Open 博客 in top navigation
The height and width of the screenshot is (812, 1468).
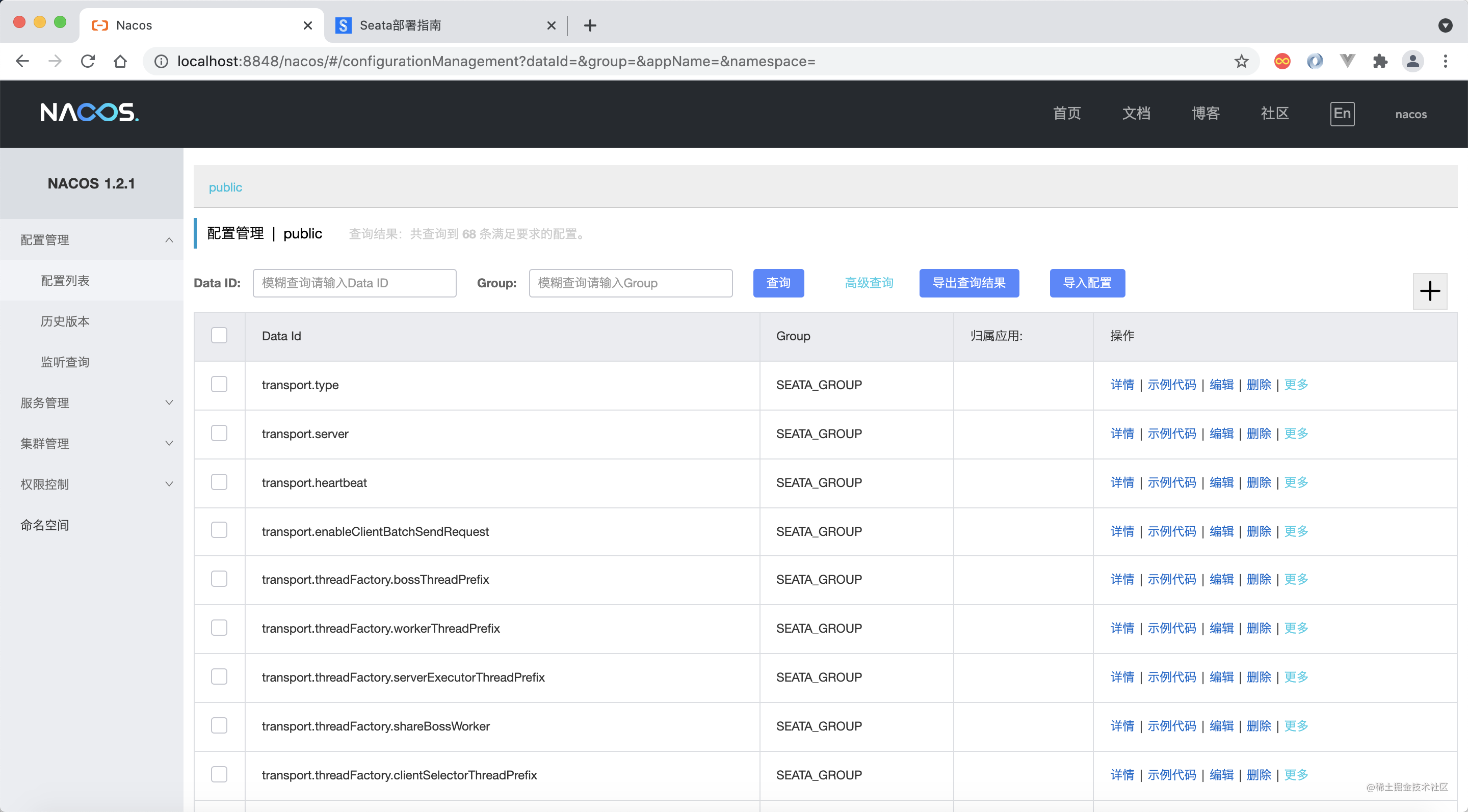[x=1205, y=113]
